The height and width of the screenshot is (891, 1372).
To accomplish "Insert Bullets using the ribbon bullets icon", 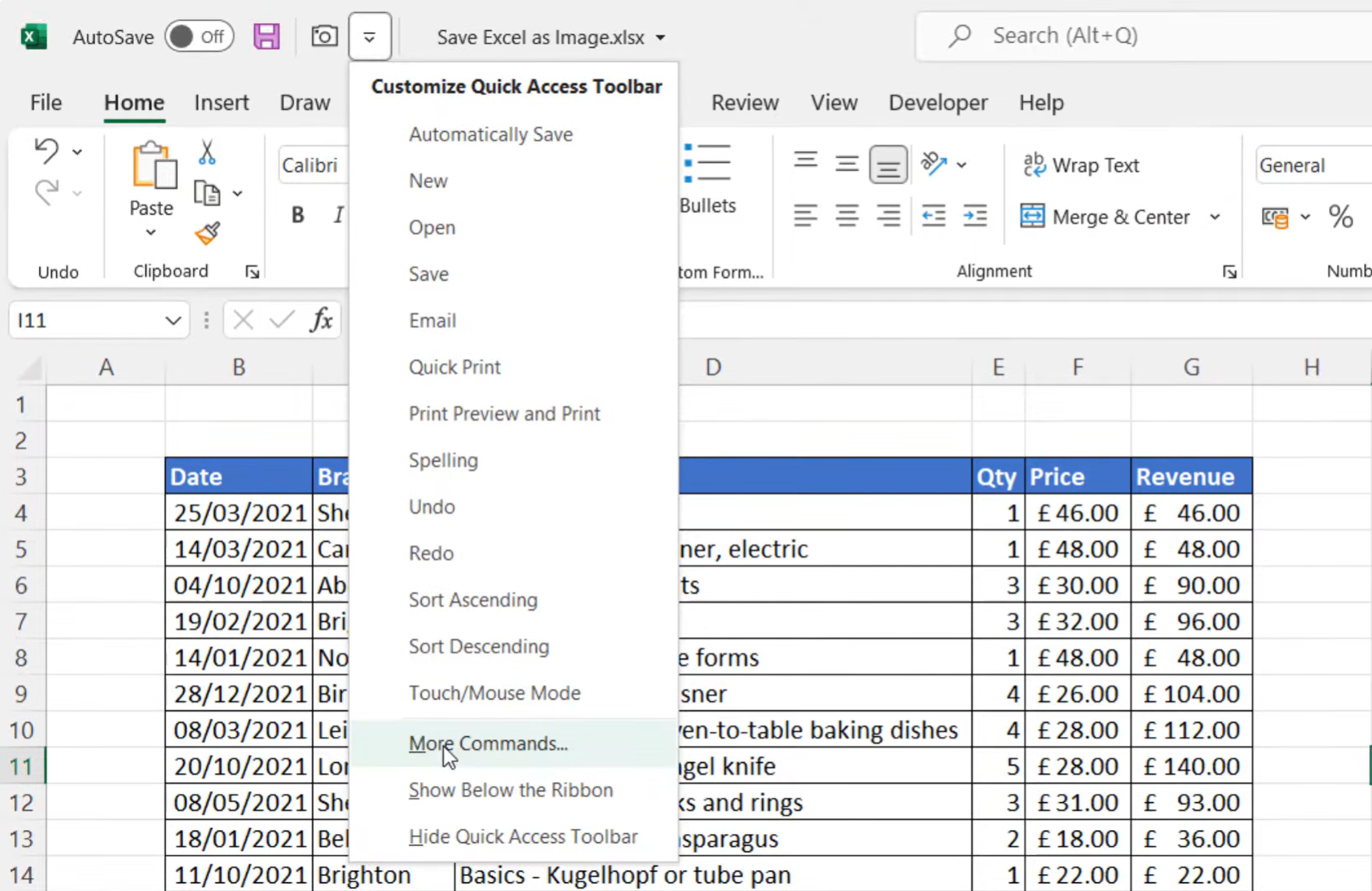I will (x=707, y=163).
